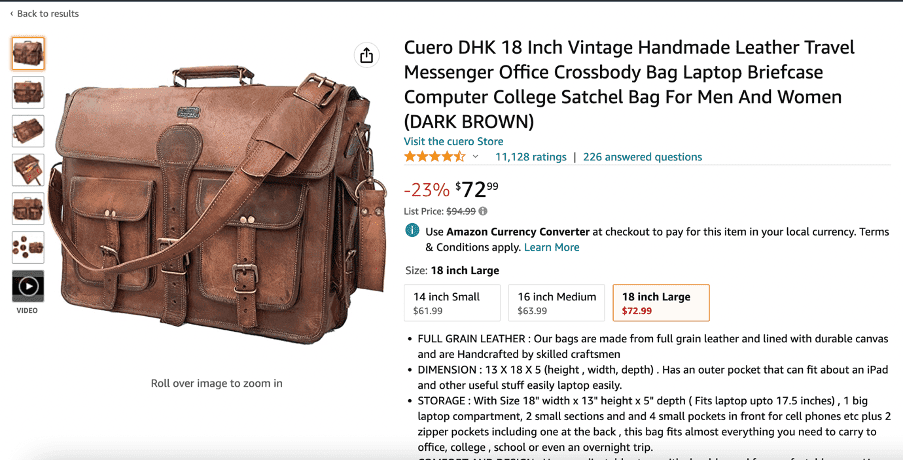Click the share icon above product image

367,55
